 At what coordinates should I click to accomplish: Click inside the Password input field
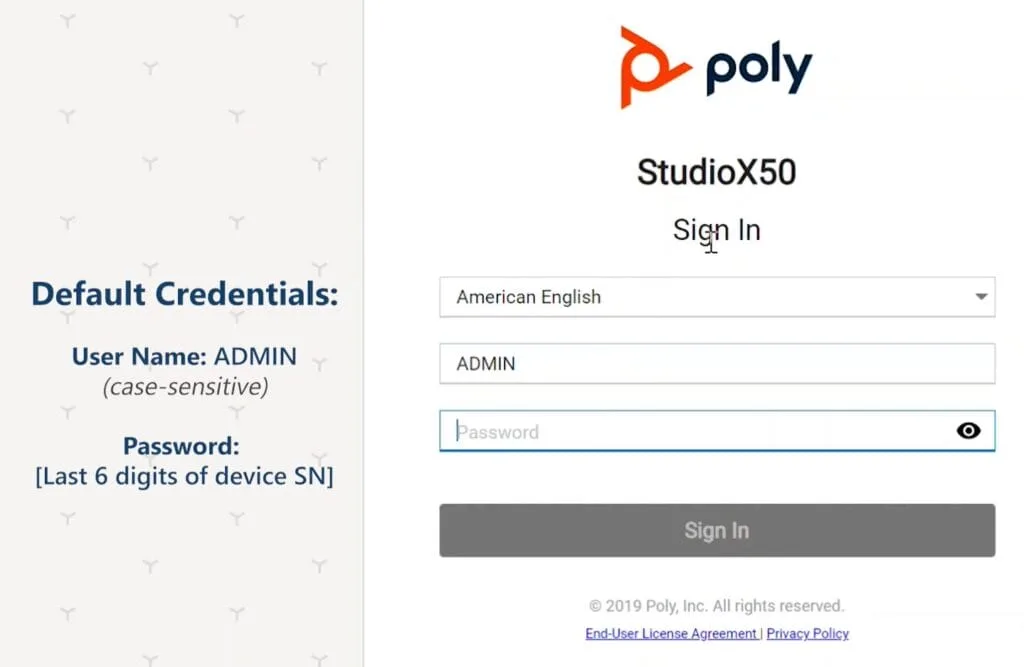700,430
